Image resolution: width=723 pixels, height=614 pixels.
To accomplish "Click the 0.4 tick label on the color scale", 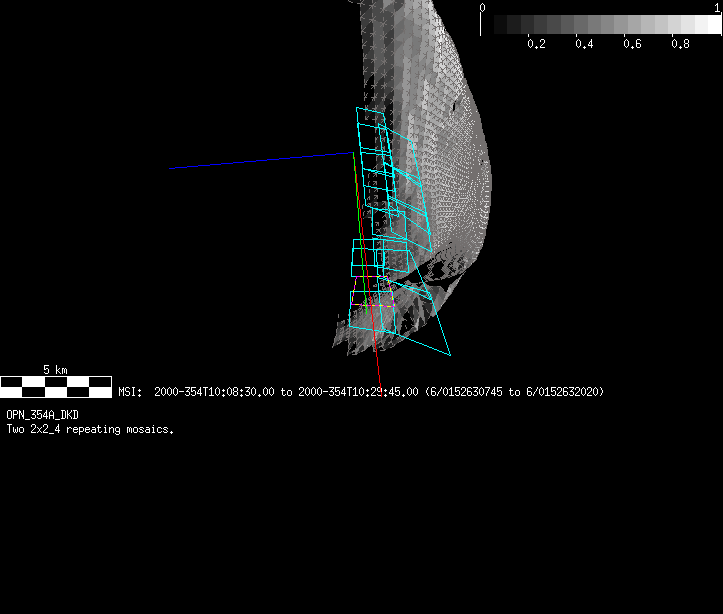I will [x=584, y=44].
